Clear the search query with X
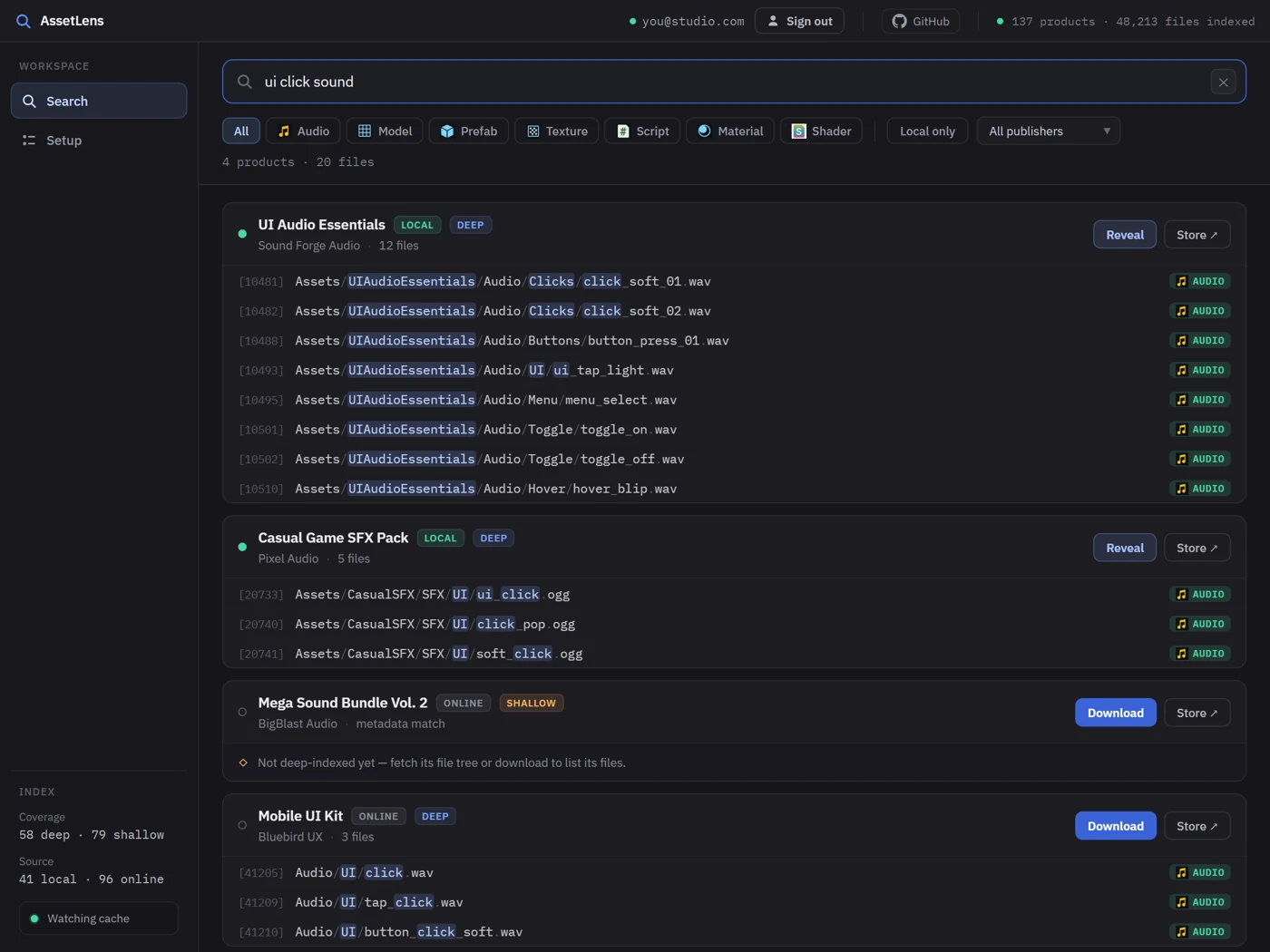Image resolution: width=1270 pixels, height=952 pixels. pos(1223,82)
